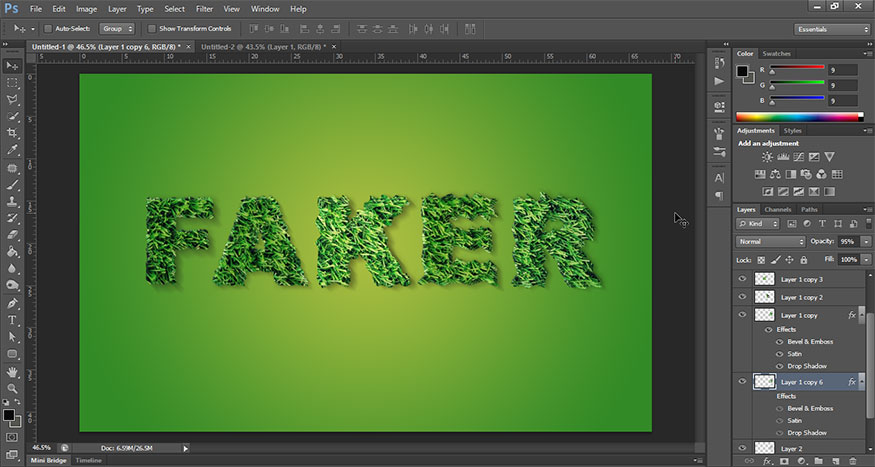Image resolution: width=875 pixels, height=467 pixels.
Task: Click the Layer 1 copy thumbnail
Action: 764,315
